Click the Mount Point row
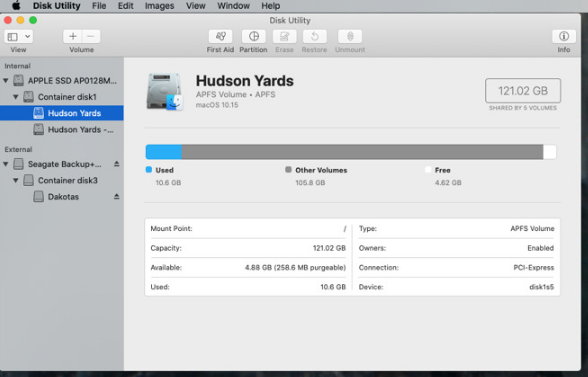Image resolution: width=588 pixels, height=377 pixels. click(248, 228)
